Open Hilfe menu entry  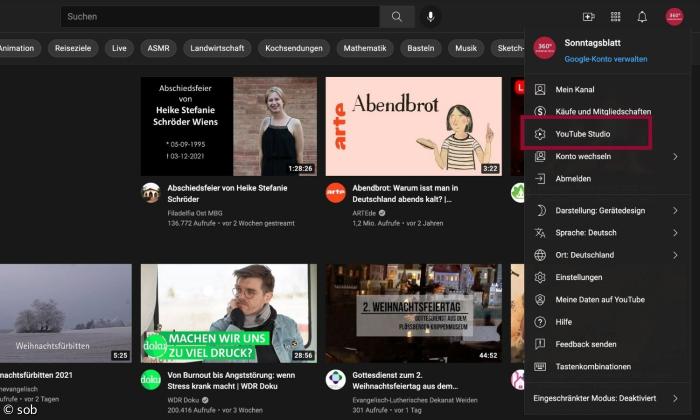tap(607, 322)
